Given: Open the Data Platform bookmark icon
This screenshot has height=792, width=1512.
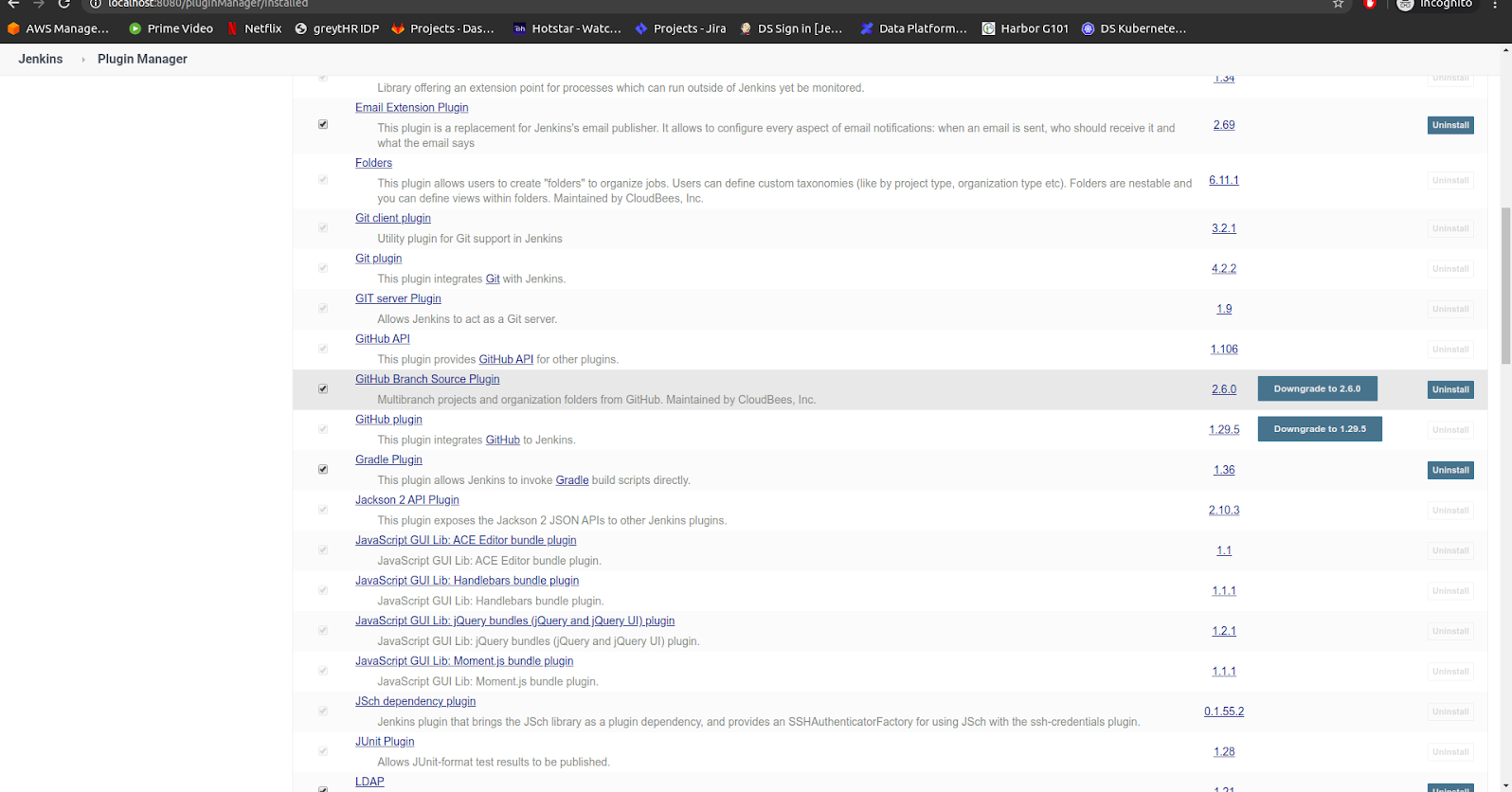Looking at the screenshot, I should pos(867,28).
